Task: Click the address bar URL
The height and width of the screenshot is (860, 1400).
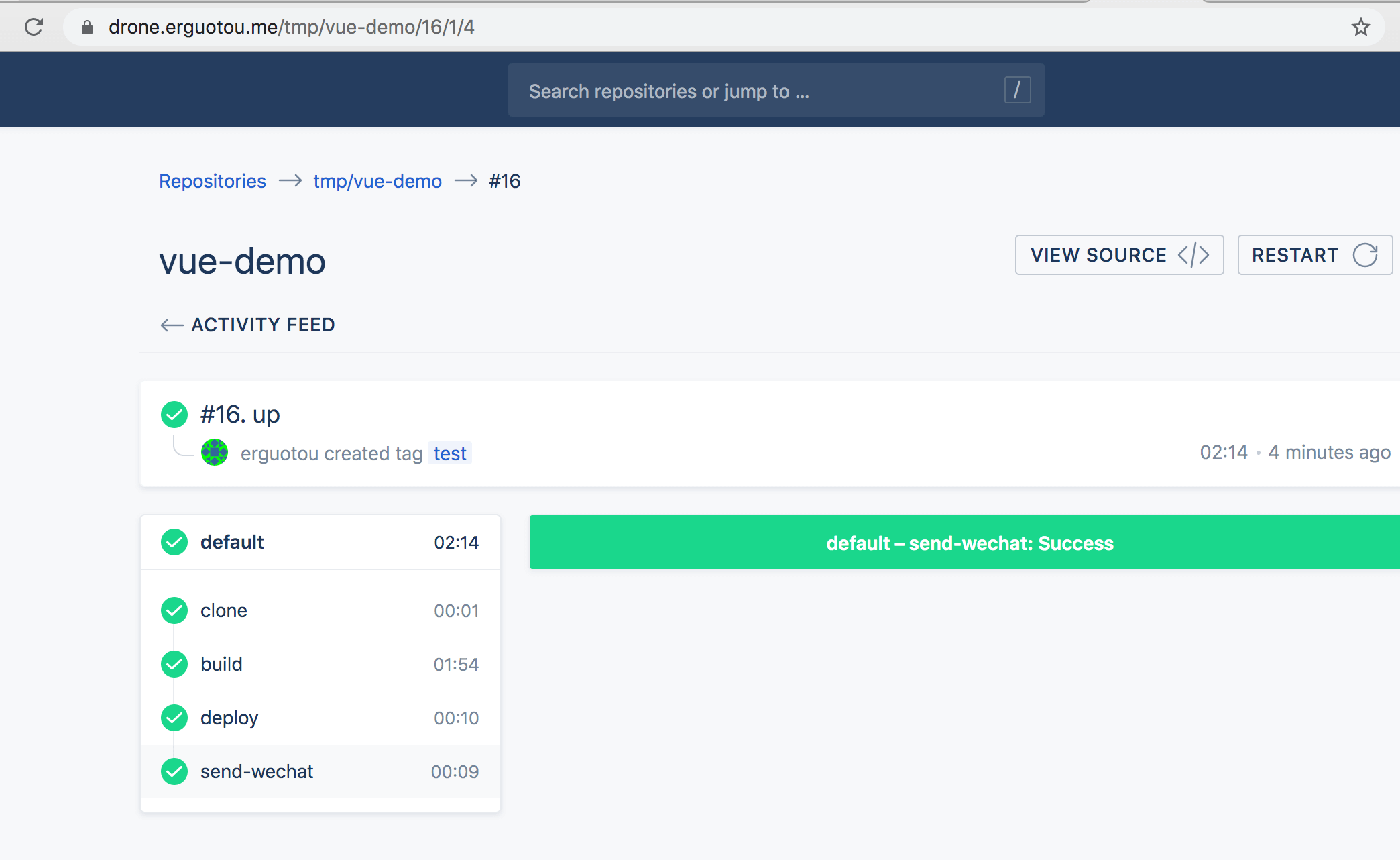Action: (x=291, y=27)
